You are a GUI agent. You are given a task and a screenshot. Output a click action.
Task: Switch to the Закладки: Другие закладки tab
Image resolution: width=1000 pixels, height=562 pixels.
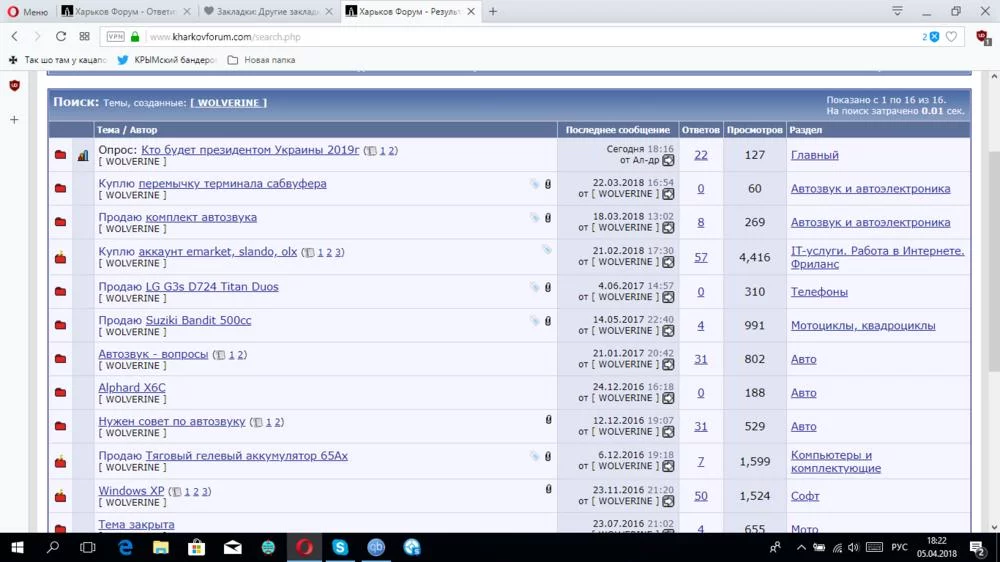[x=268, y=11]
